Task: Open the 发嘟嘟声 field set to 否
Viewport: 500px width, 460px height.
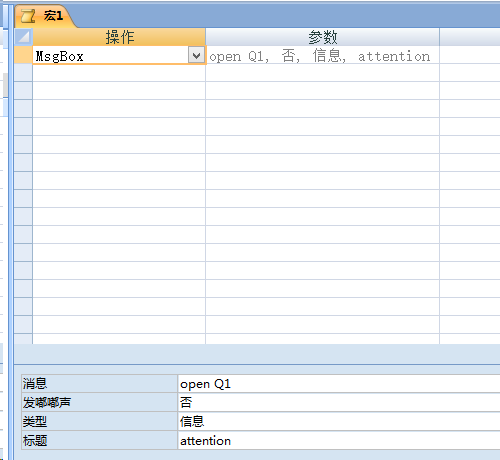Action: point(339,402)
